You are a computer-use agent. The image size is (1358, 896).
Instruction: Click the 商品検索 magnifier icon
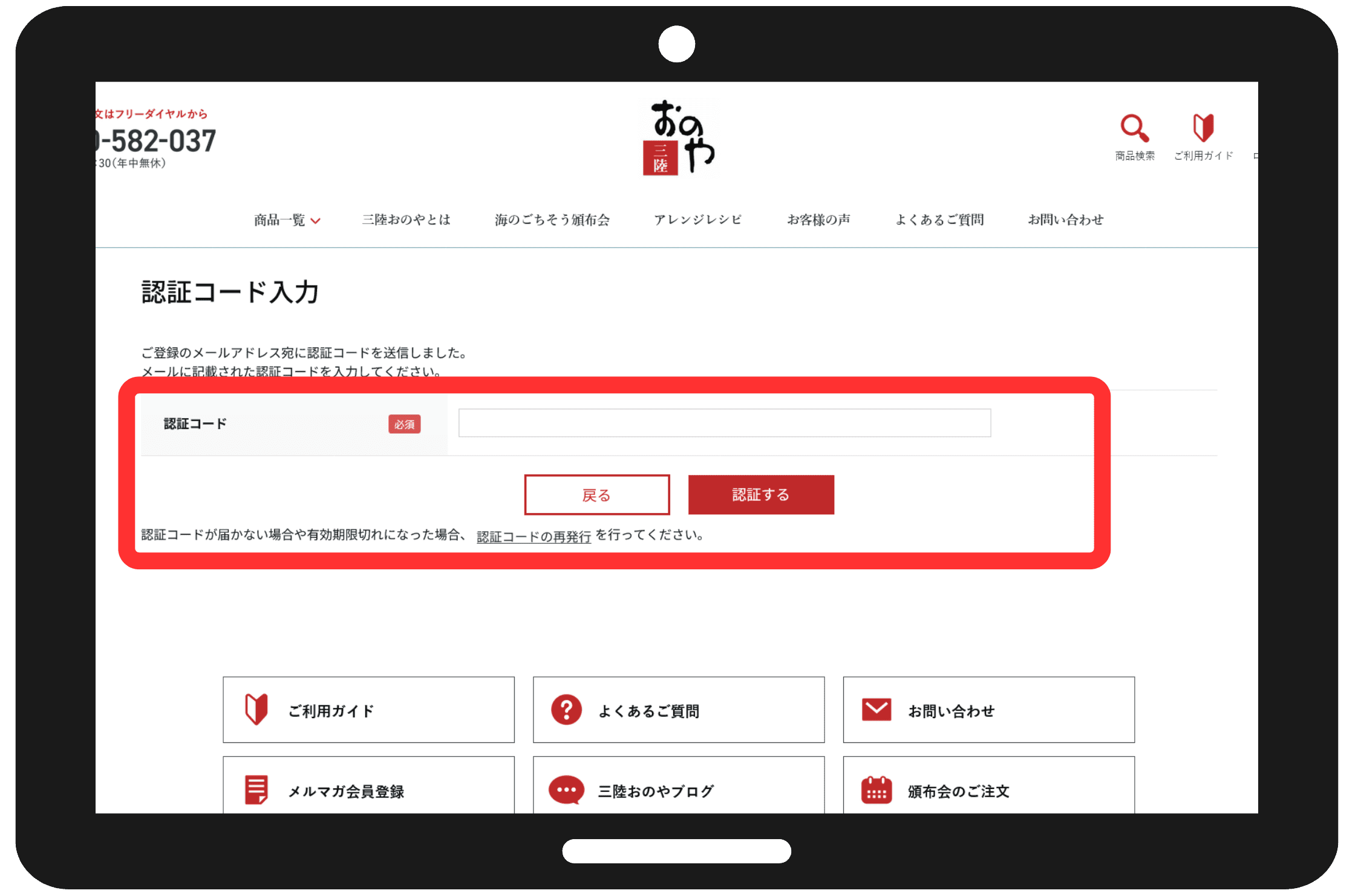click(x=1134, y=128)
